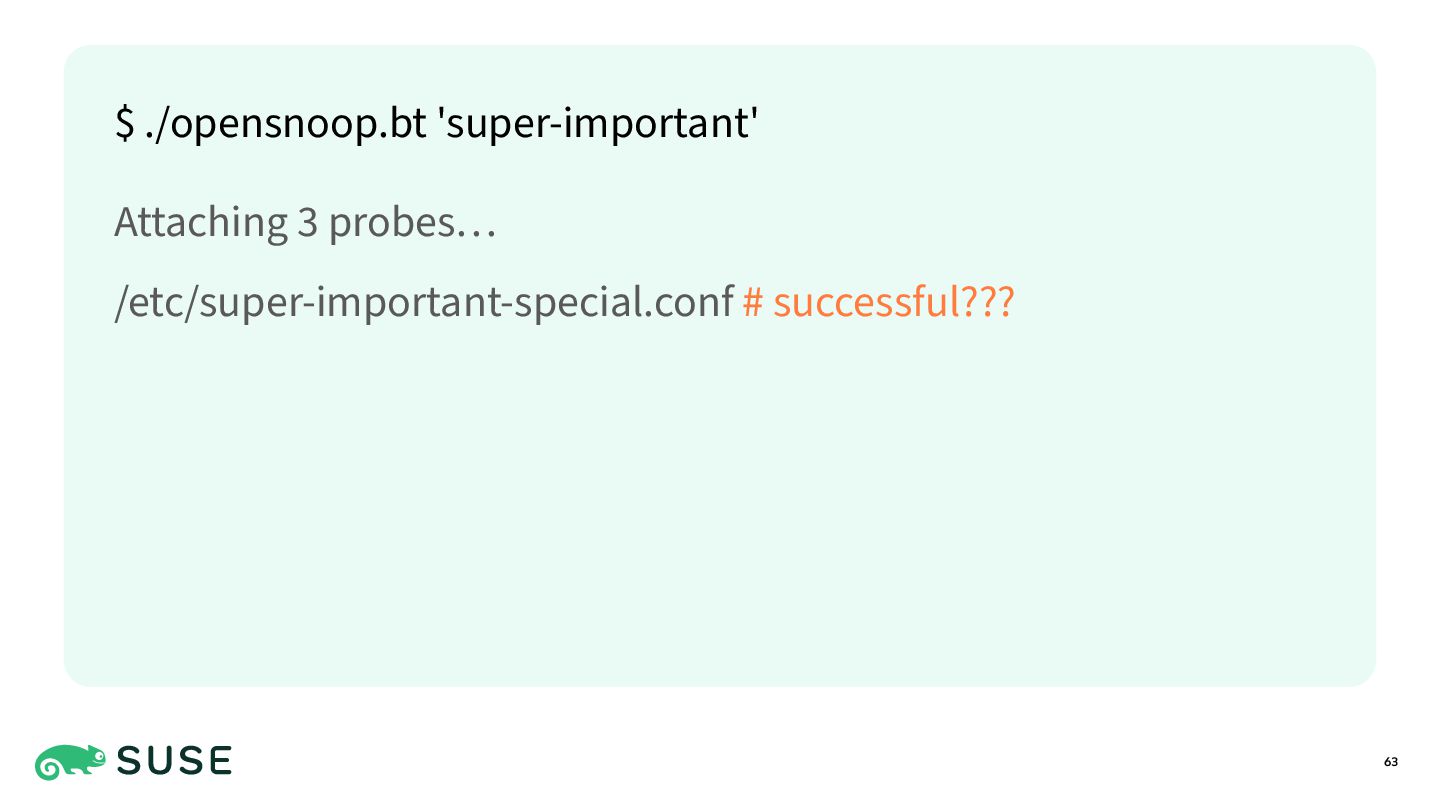
Task: Click the .bt extension in command
Action: [x=403, y=123]
